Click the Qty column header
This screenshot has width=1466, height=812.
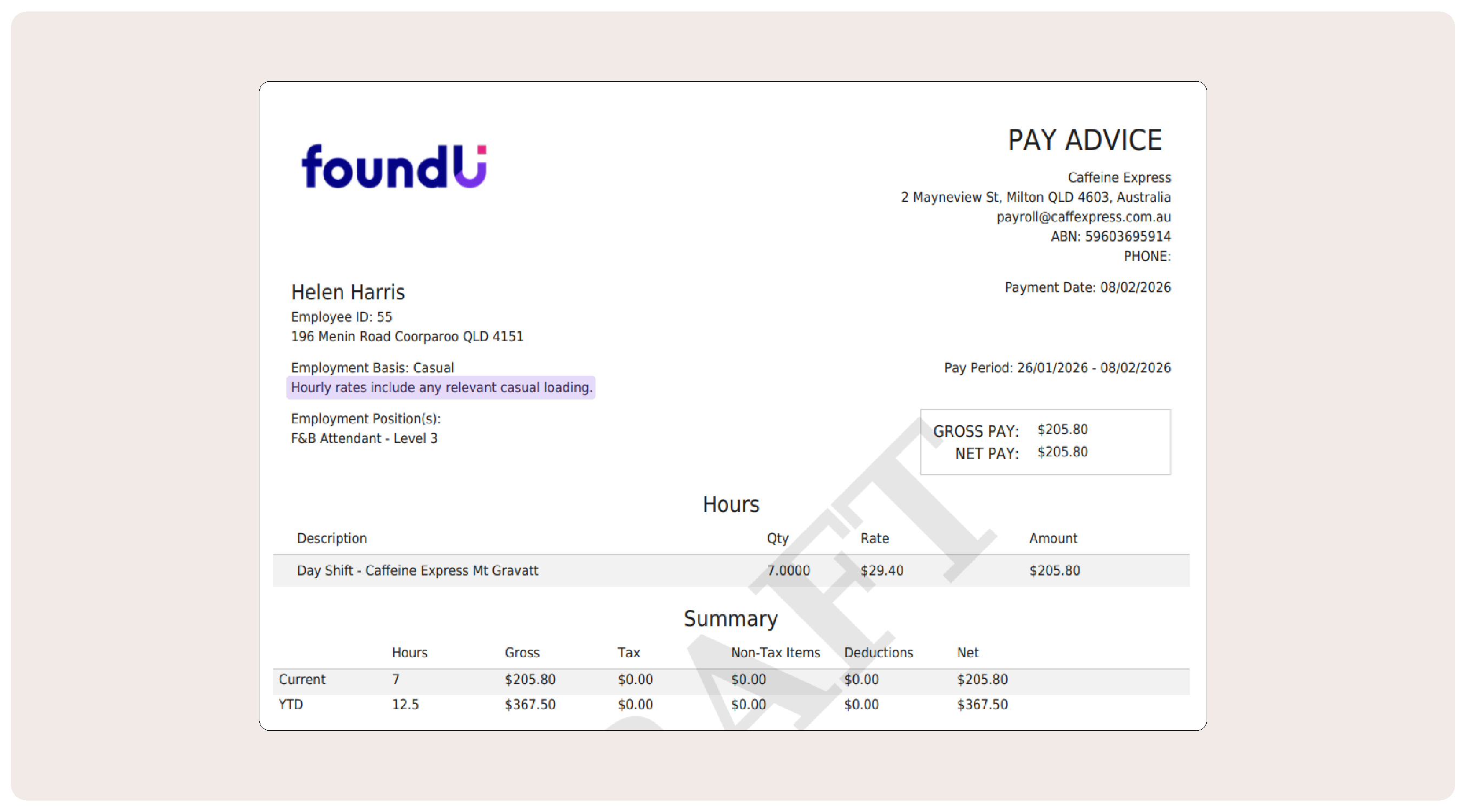pos(777,538)
